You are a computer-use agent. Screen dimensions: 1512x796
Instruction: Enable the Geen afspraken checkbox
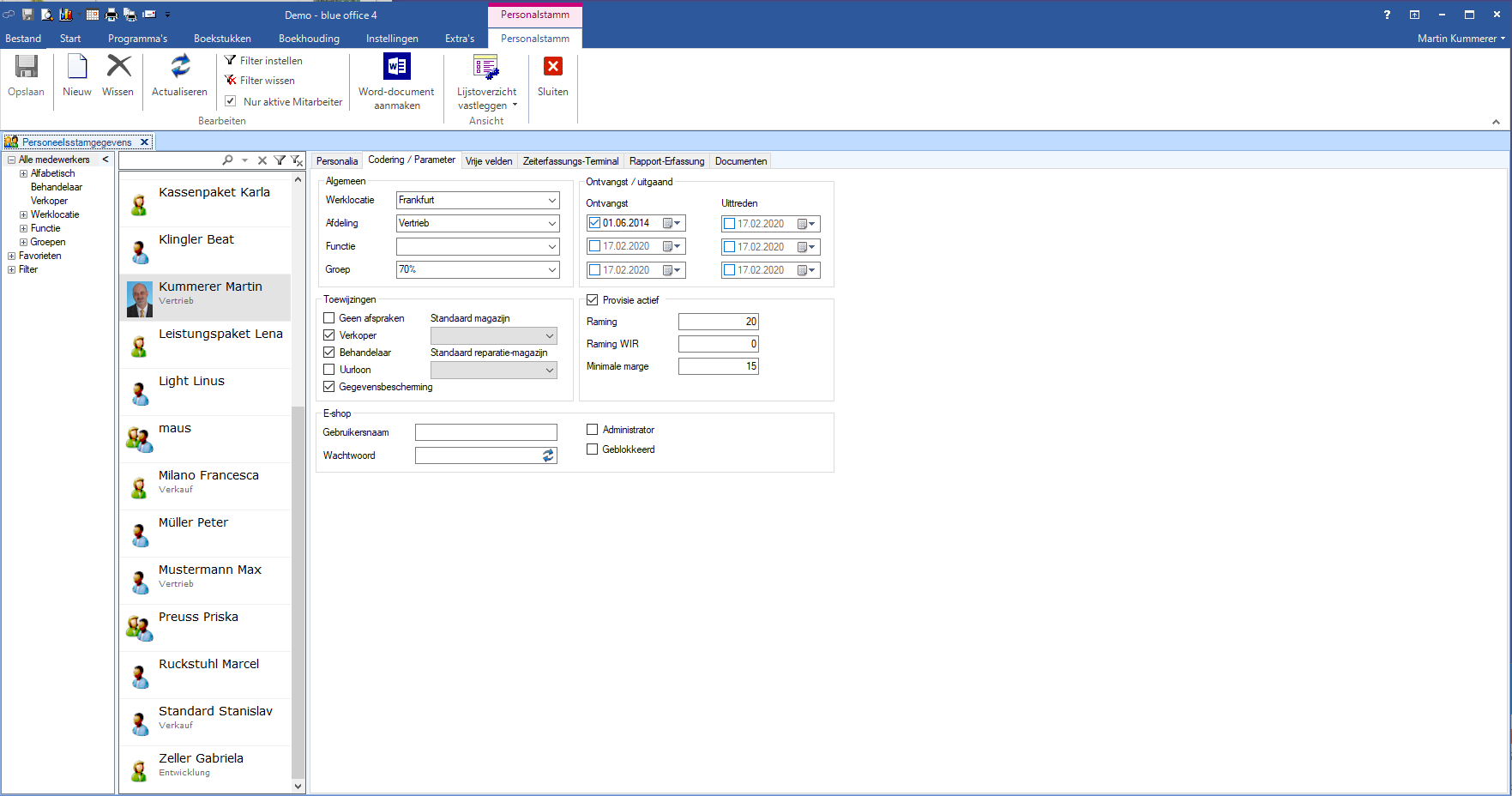(329, 318)
